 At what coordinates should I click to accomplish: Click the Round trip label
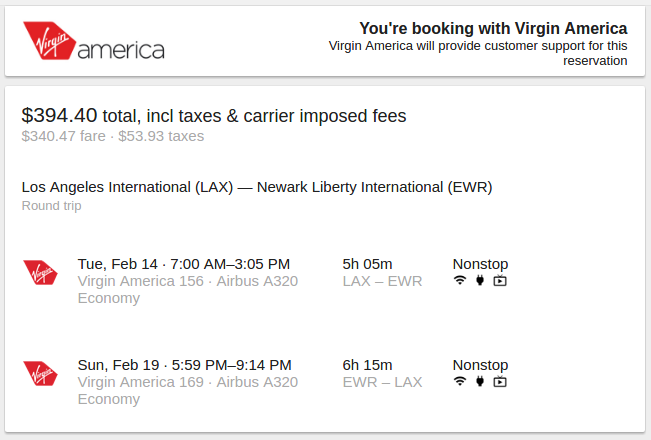coord(51,206)
